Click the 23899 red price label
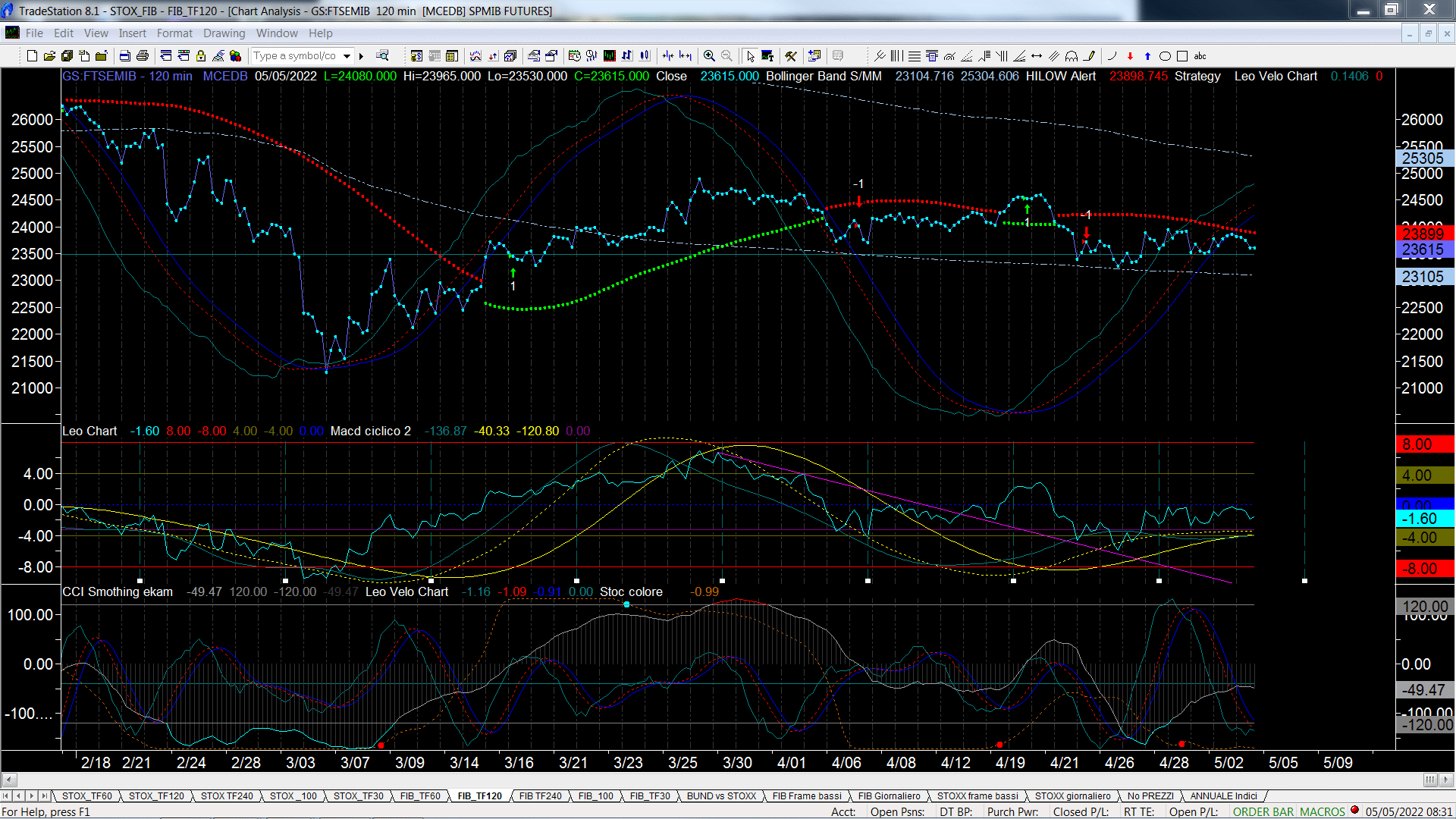The image size is (1456, 819). [1423, 234]
